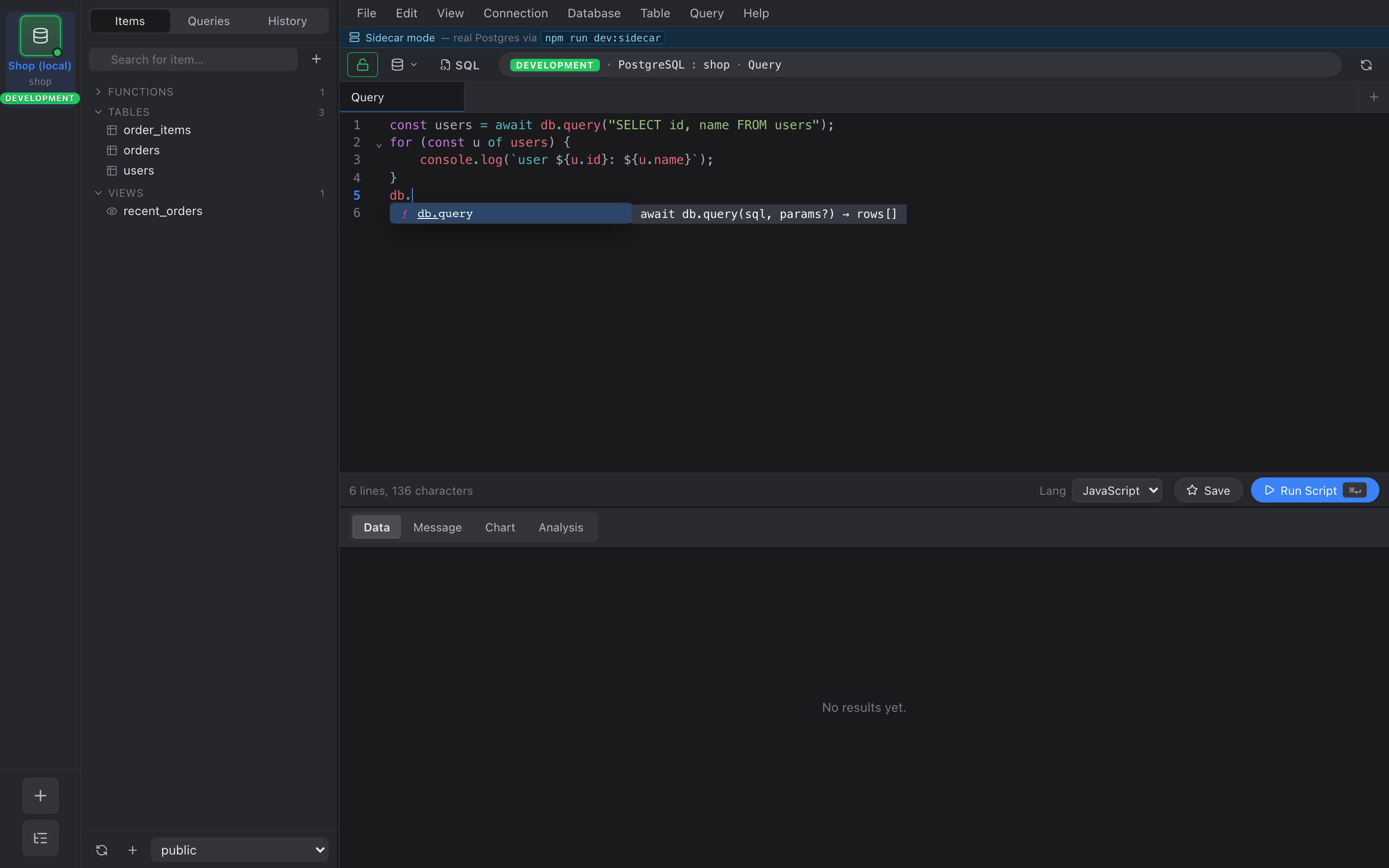Expand the FUNCTIONS section
The width and height of the screenshot is (1389, 868).
[98, 92]
